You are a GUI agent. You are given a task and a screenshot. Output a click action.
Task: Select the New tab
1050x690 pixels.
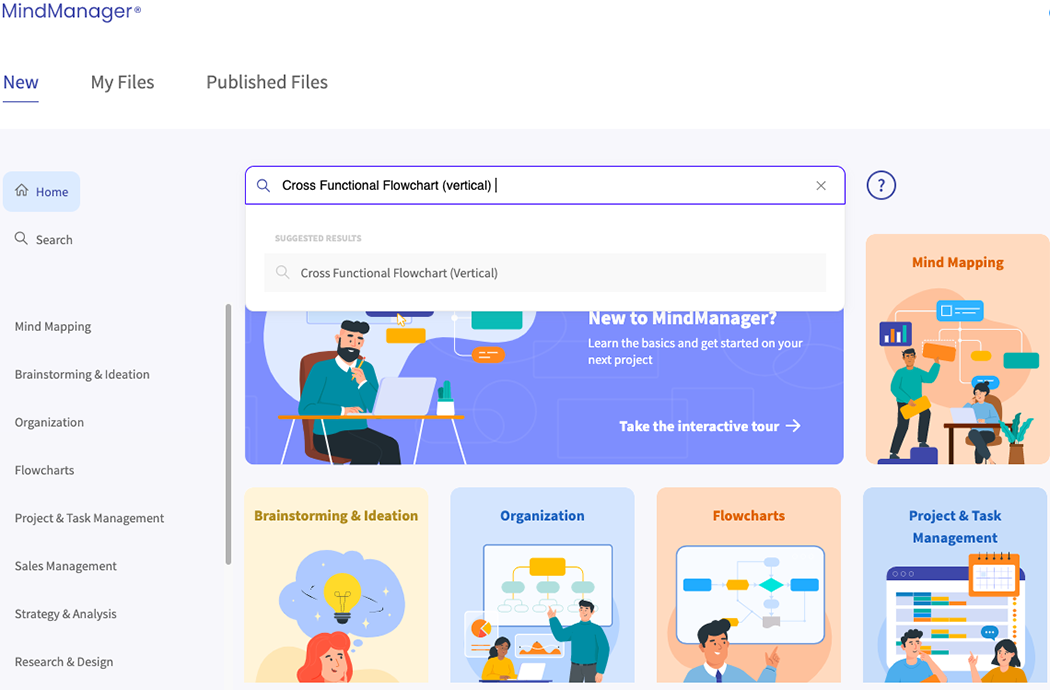click(x=21, y=82)
